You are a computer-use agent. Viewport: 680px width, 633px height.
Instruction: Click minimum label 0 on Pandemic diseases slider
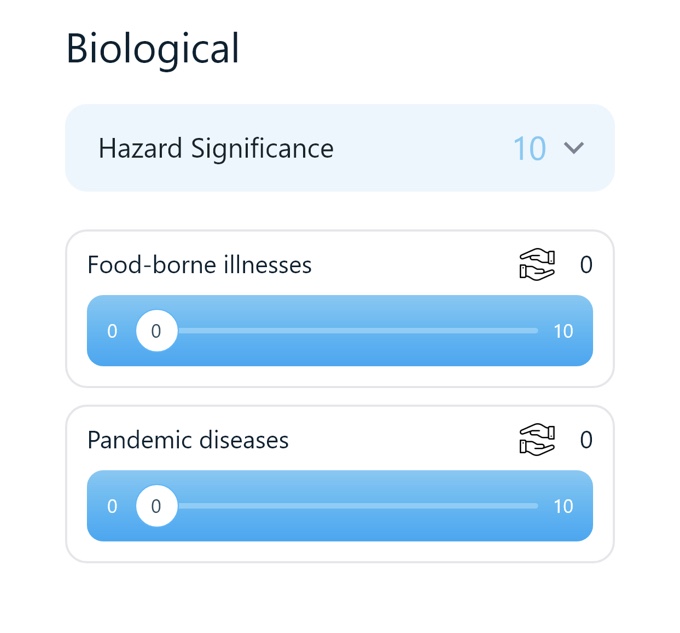tap(112, 506)
